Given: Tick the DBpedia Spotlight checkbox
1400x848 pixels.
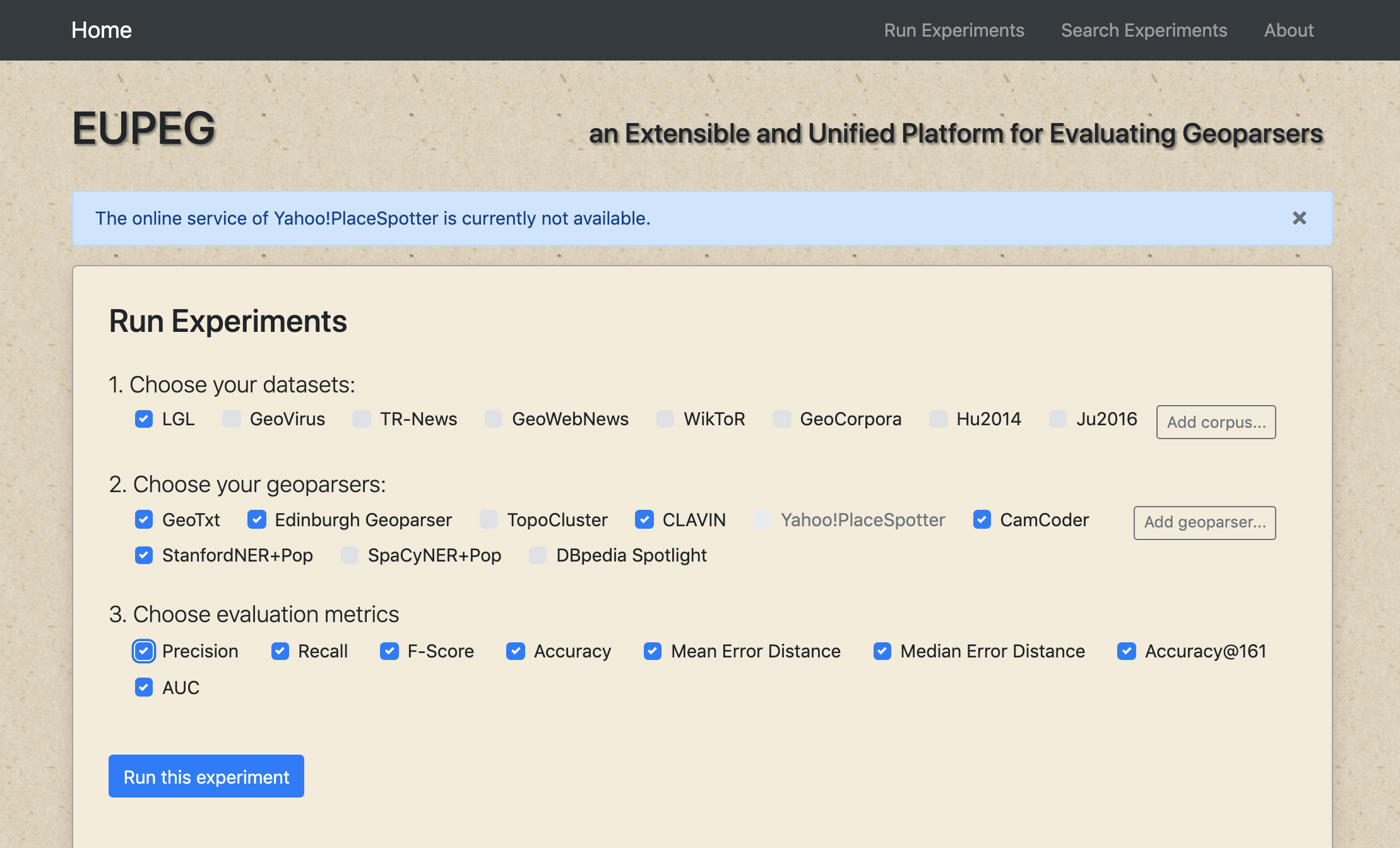Looking at the screenshot, I should [x=538, y=555].
